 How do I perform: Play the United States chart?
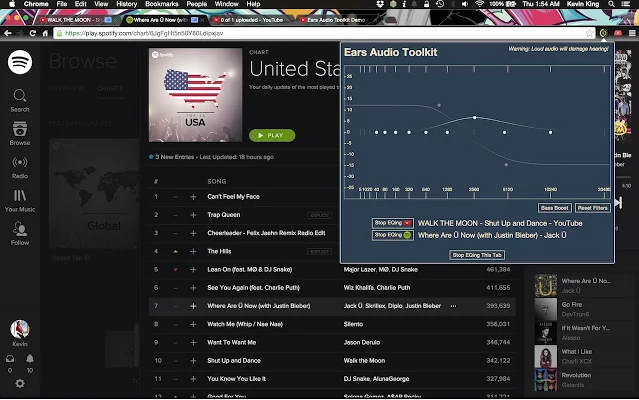point(272,135)
